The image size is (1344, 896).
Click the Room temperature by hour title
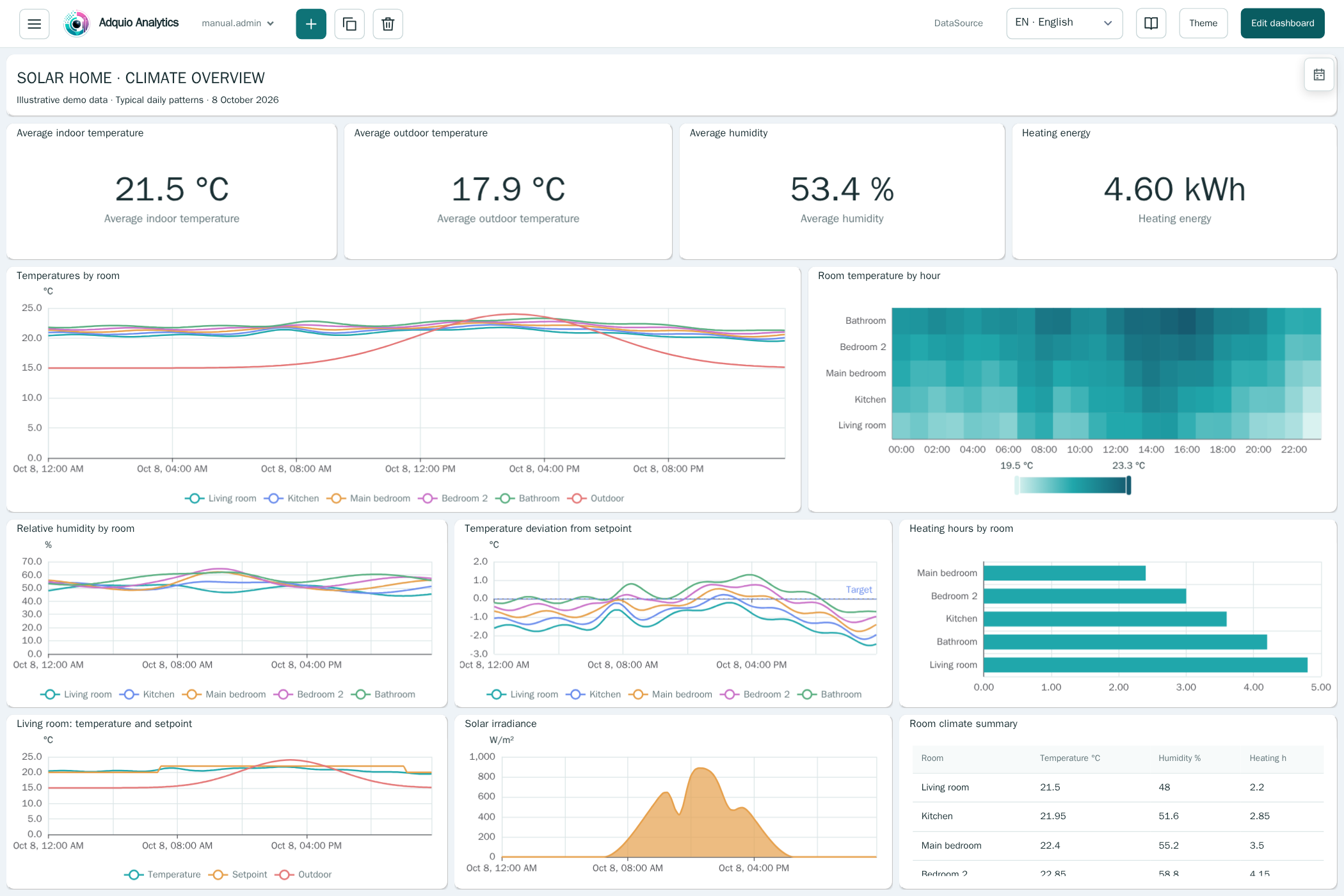point(879,276)
